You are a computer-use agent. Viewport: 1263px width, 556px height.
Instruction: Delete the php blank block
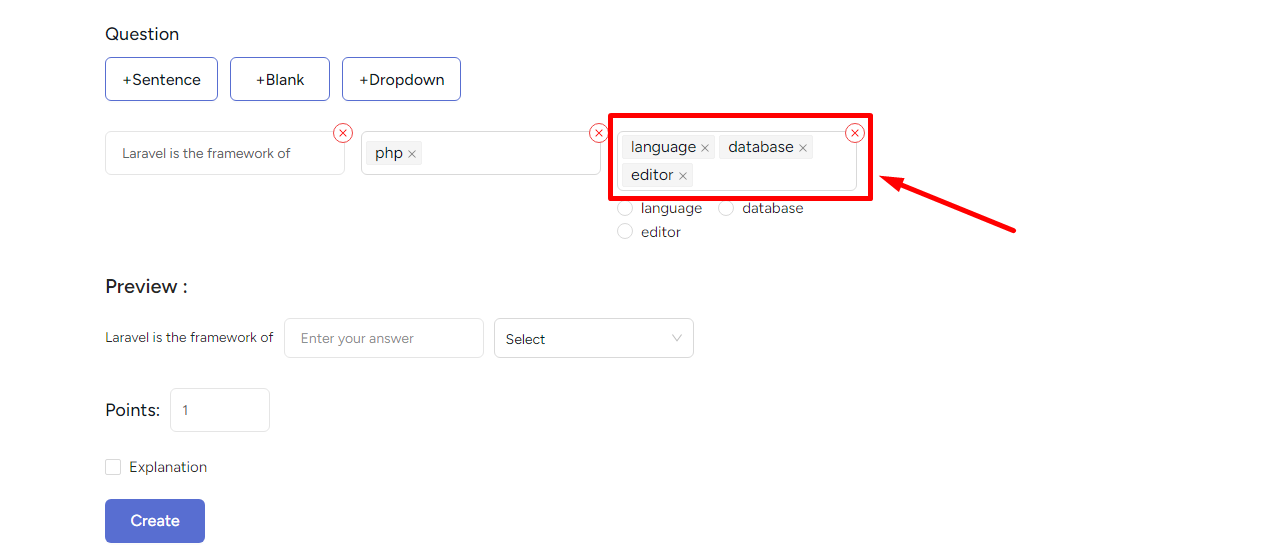pos(599,133)
